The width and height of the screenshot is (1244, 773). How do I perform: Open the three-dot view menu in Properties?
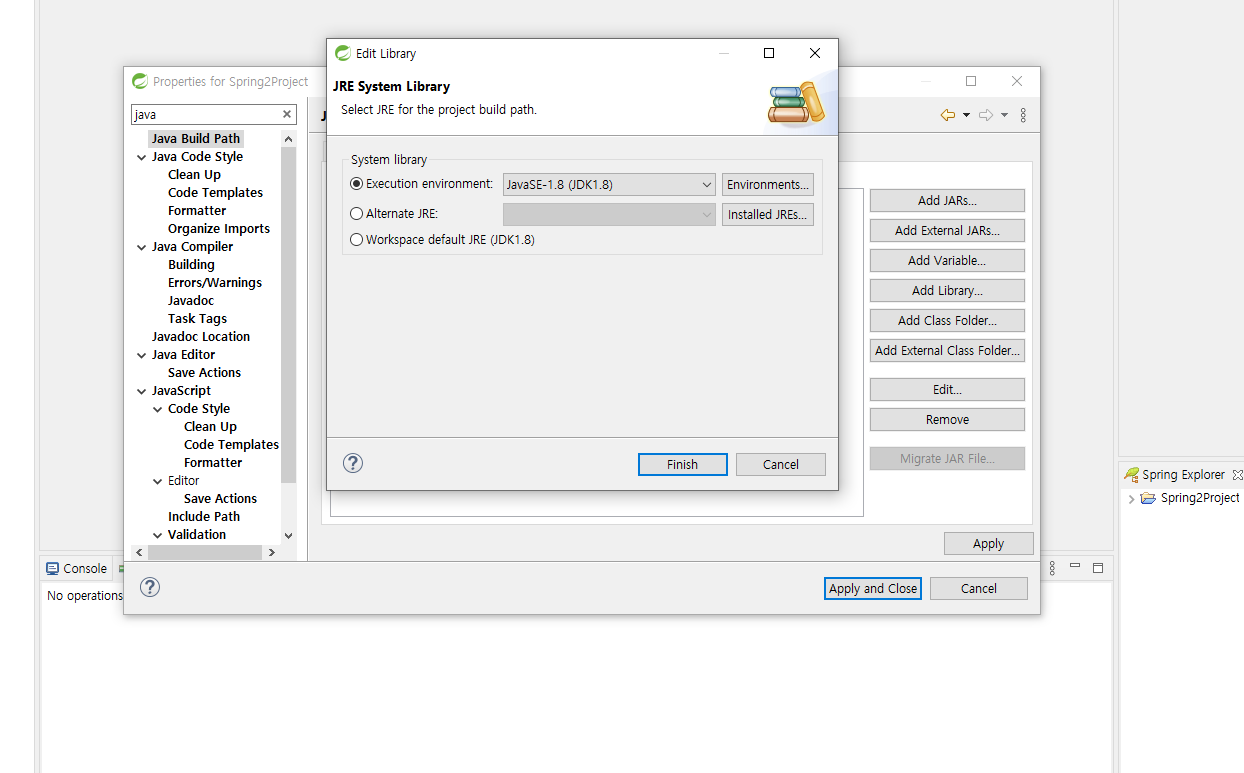point(1023,115)
